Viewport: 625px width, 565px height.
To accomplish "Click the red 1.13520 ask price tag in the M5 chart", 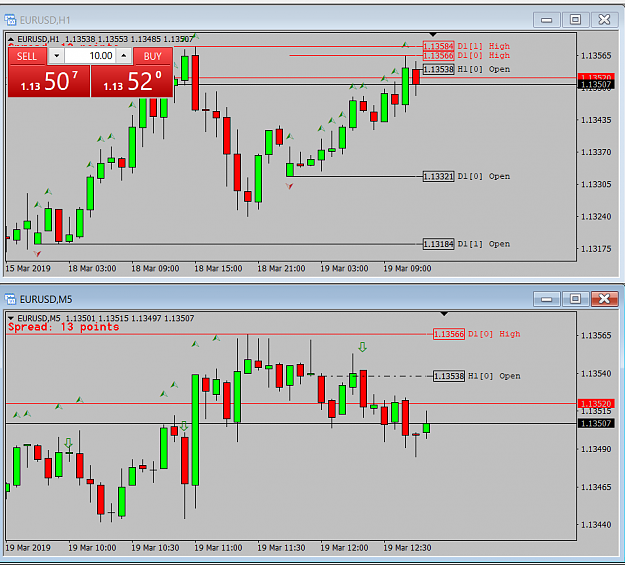I will (596, 404).
